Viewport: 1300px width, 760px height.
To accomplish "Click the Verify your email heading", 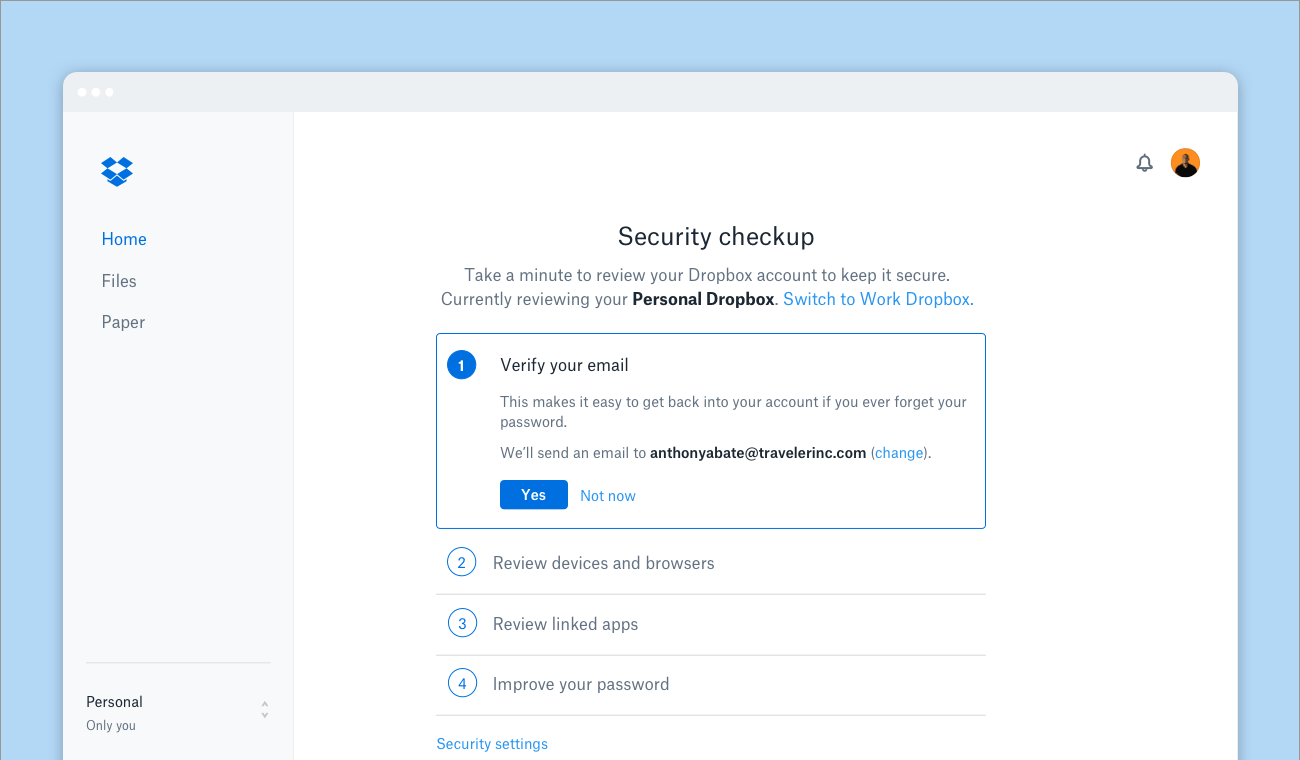I will click(564, 365).
